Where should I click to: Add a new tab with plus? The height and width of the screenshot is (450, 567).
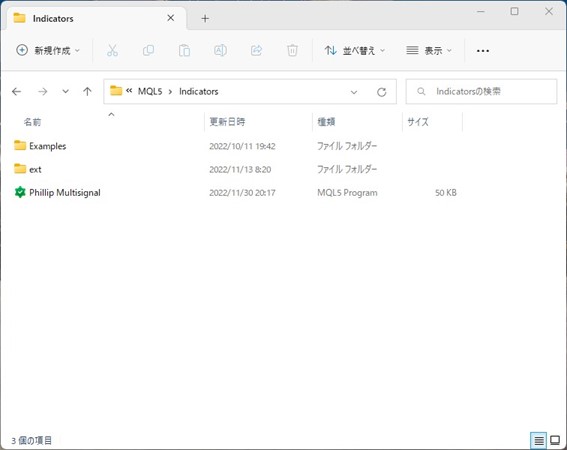[205, 18]
